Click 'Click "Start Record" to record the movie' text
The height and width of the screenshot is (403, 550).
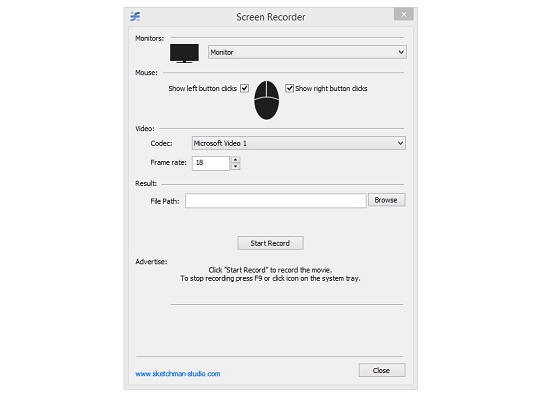click(270, 270)
